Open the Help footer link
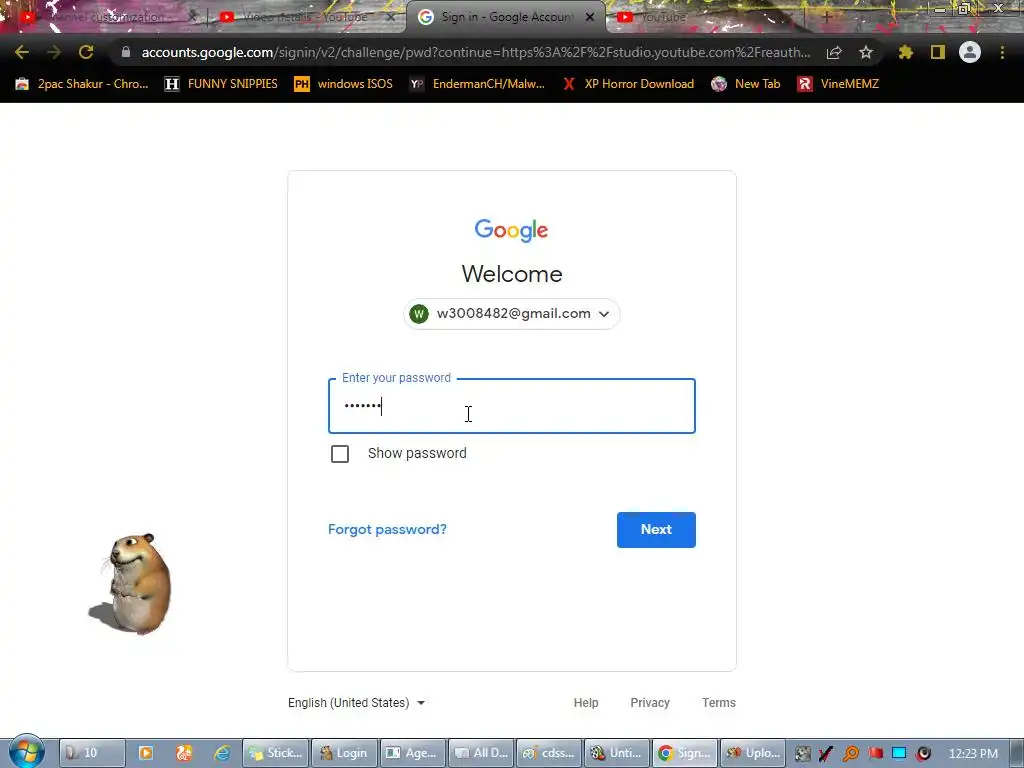Screen dimensions: 1024x768 (x=586, y=703)
